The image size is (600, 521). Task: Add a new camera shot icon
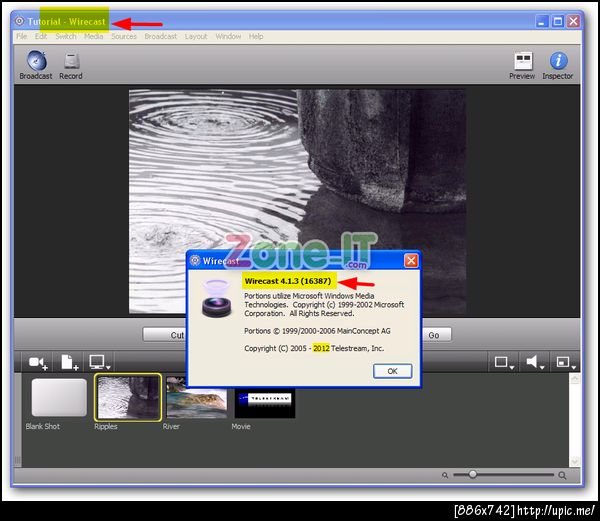(x=38, y=362)
